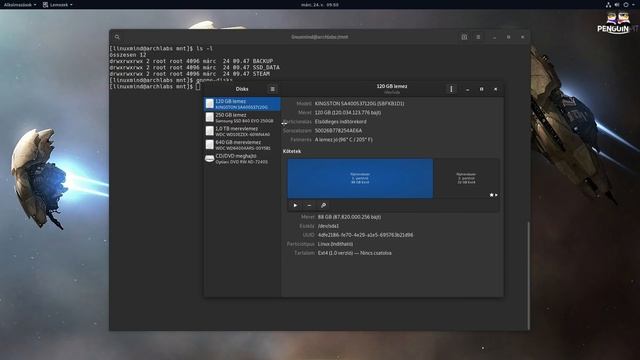640x360 pixels.
Task: Open the volume icon in system tray
Action: point(617,4)
